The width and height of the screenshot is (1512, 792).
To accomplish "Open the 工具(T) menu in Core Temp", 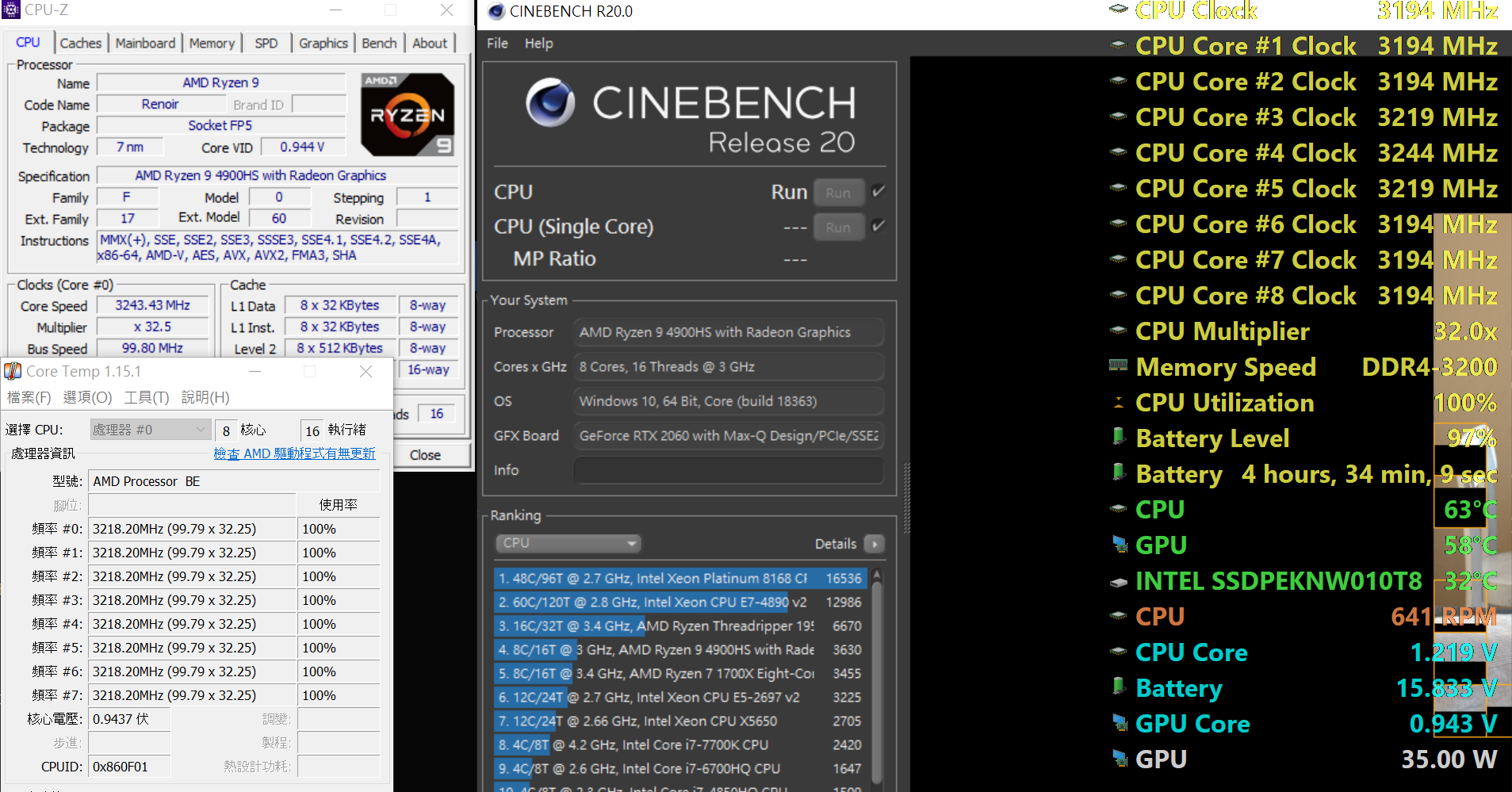I will [147, 397].
